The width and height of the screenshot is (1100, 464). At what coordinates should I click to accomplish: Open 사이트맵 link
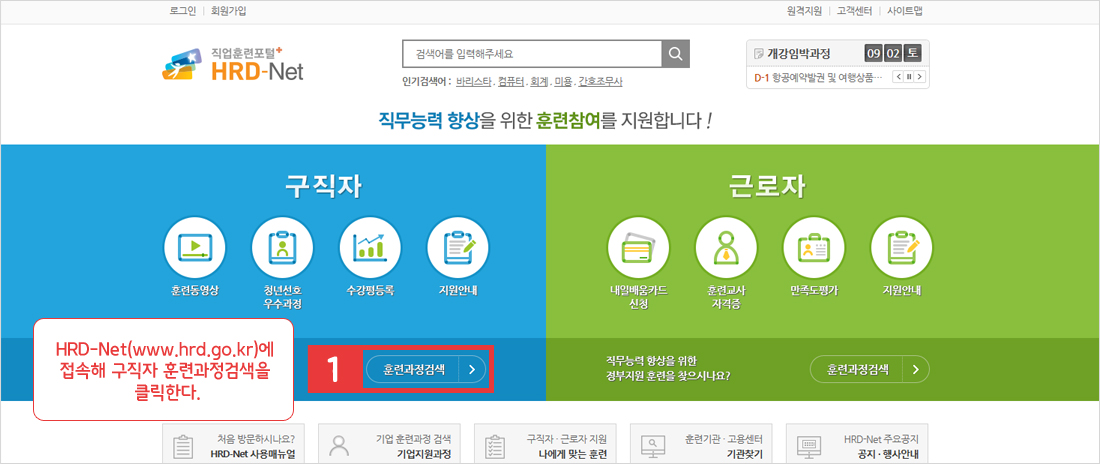pos(904,11)
